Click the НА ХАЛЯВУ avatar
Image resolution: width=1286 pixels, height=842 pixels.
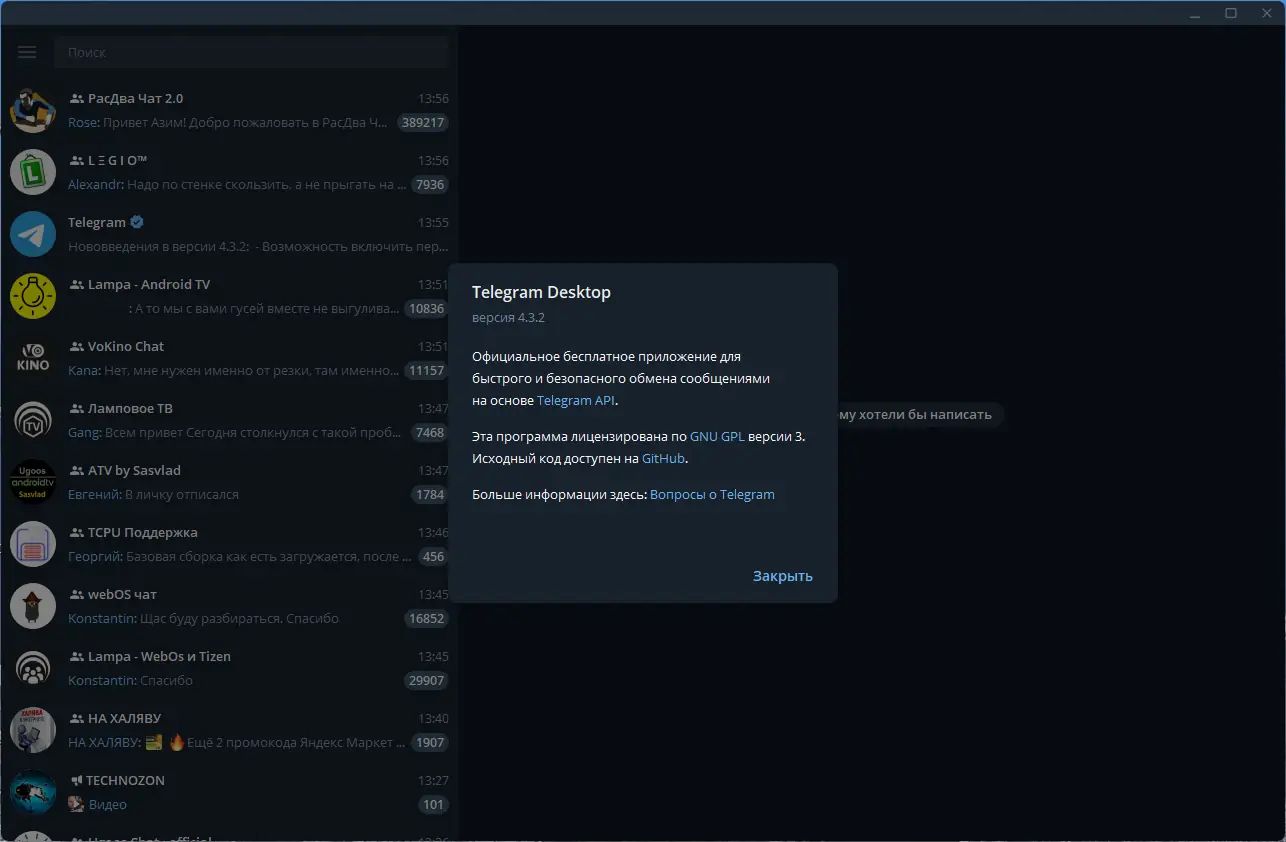33,730
